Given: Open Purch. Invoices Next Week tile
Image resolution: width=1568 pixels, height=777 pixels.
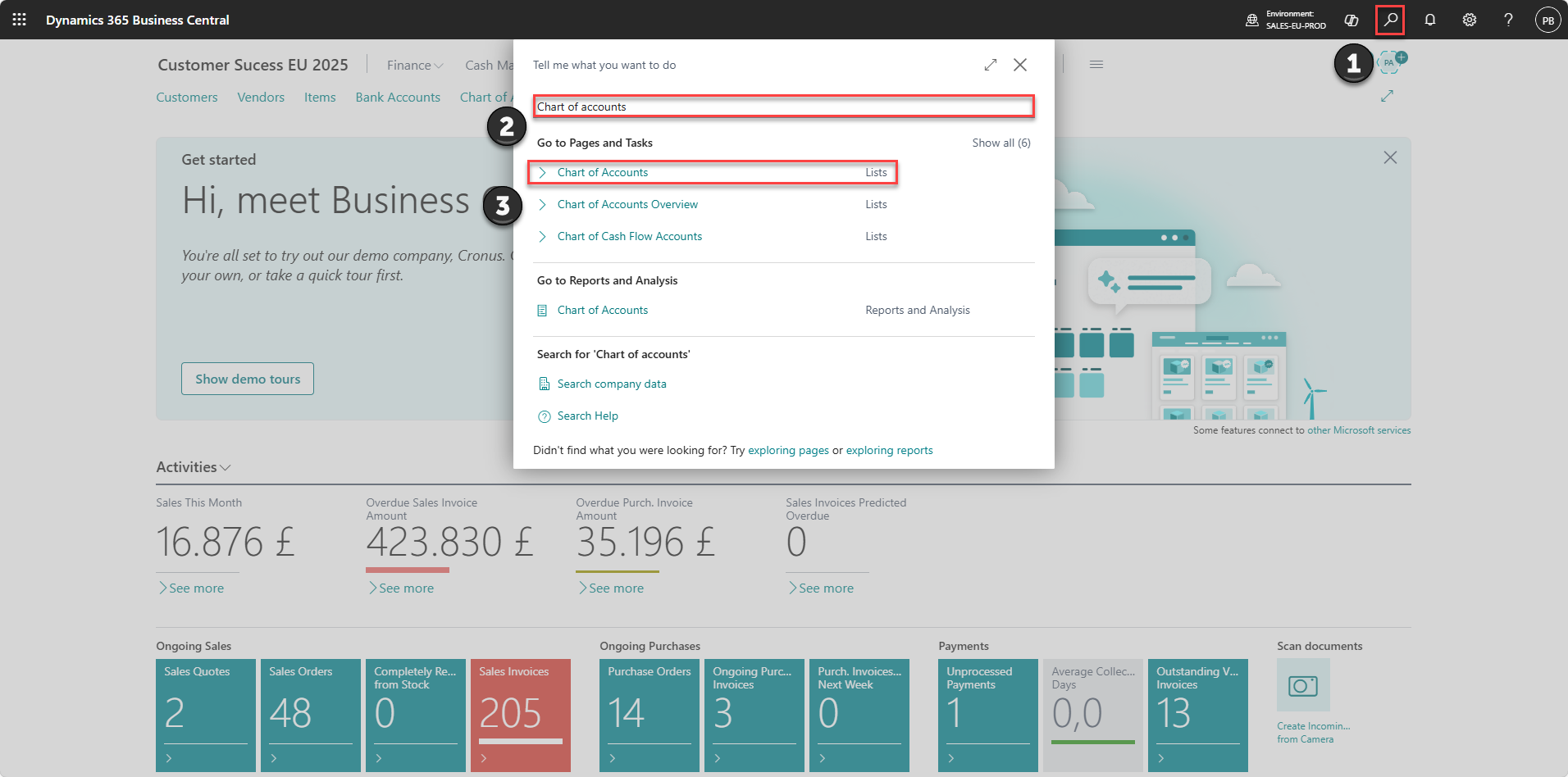Looking at the screenshot, I should point(859,716).
